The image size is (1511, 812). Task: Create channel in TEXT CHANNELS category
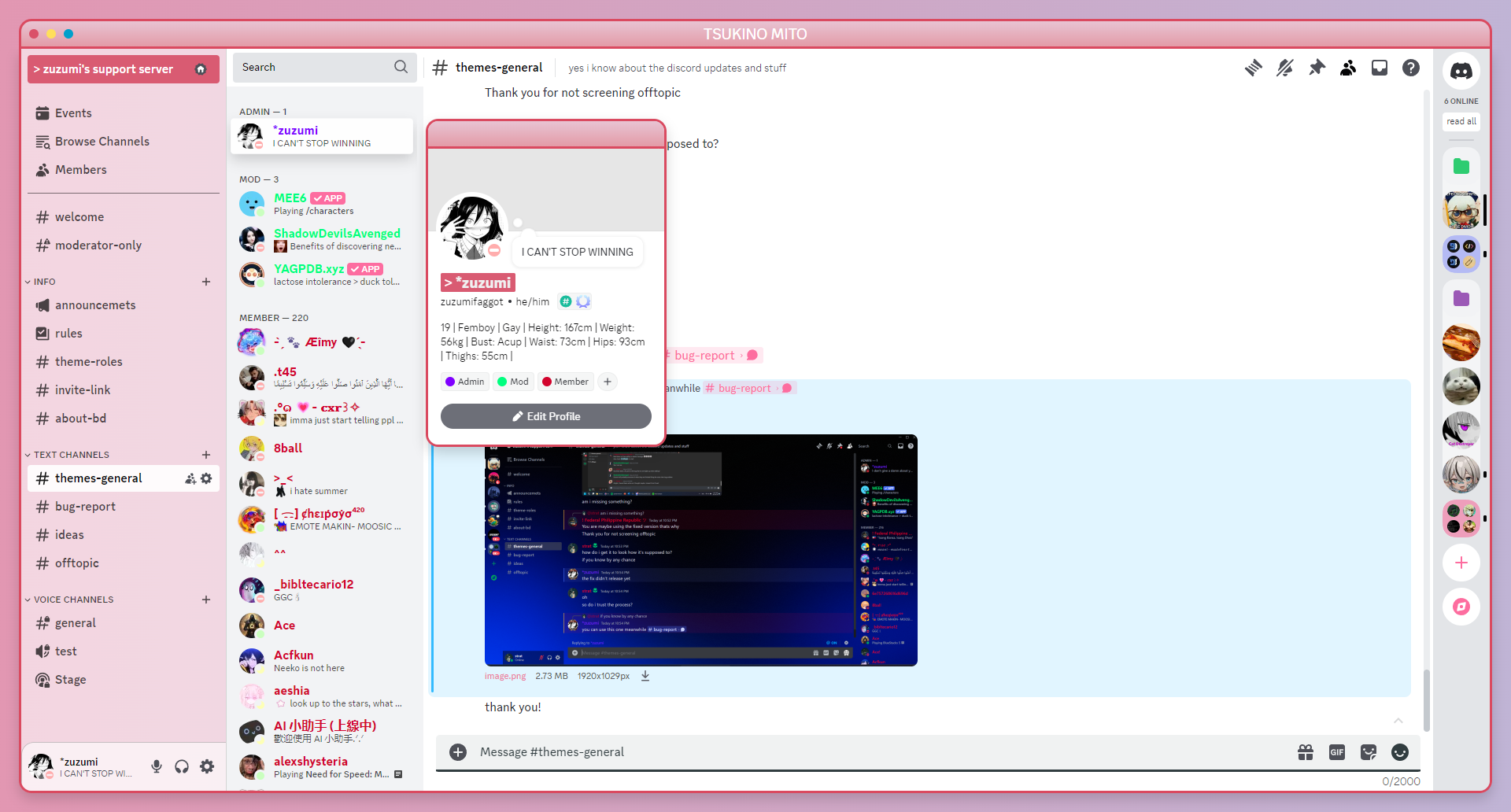point(206,455)
